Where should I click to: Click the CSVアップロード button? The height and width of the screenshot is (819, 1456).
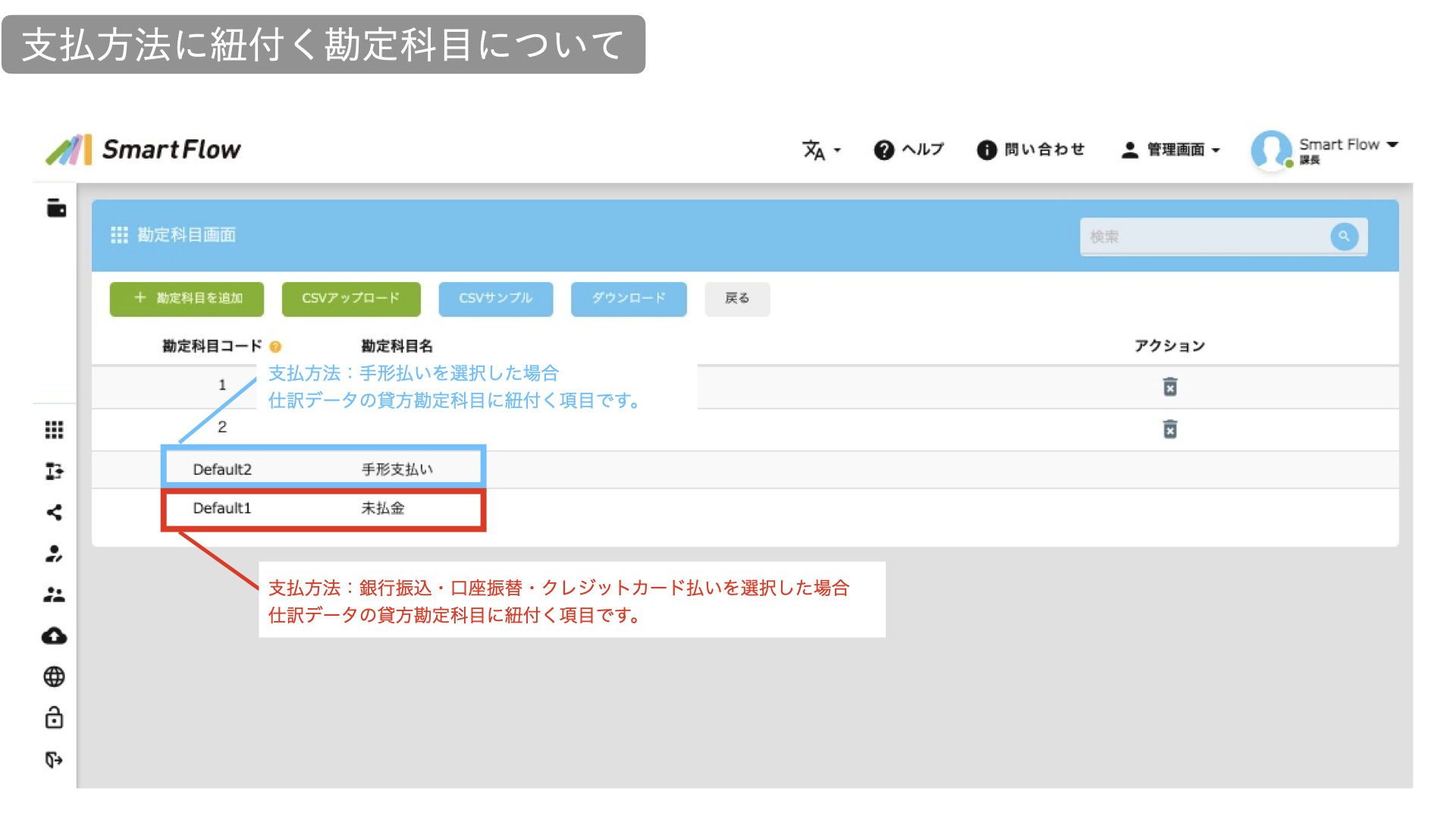coord(351,298)
